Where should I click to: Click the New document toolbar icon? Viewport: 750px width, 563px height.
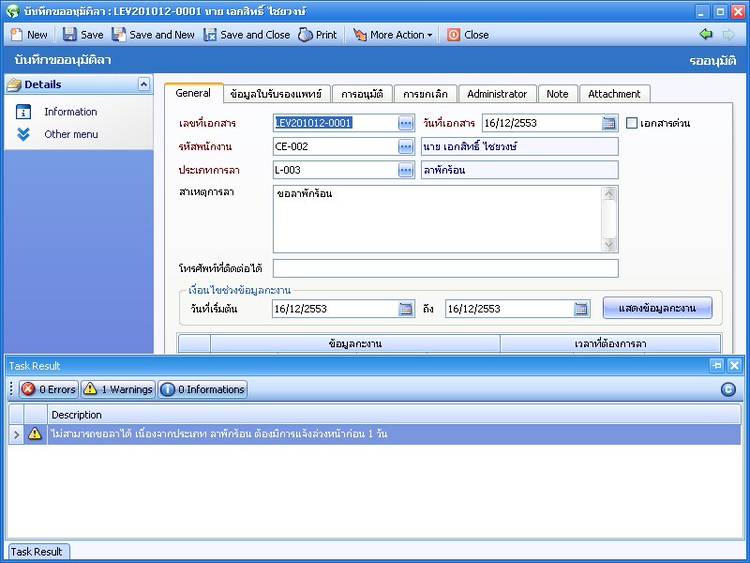[17, 34]
